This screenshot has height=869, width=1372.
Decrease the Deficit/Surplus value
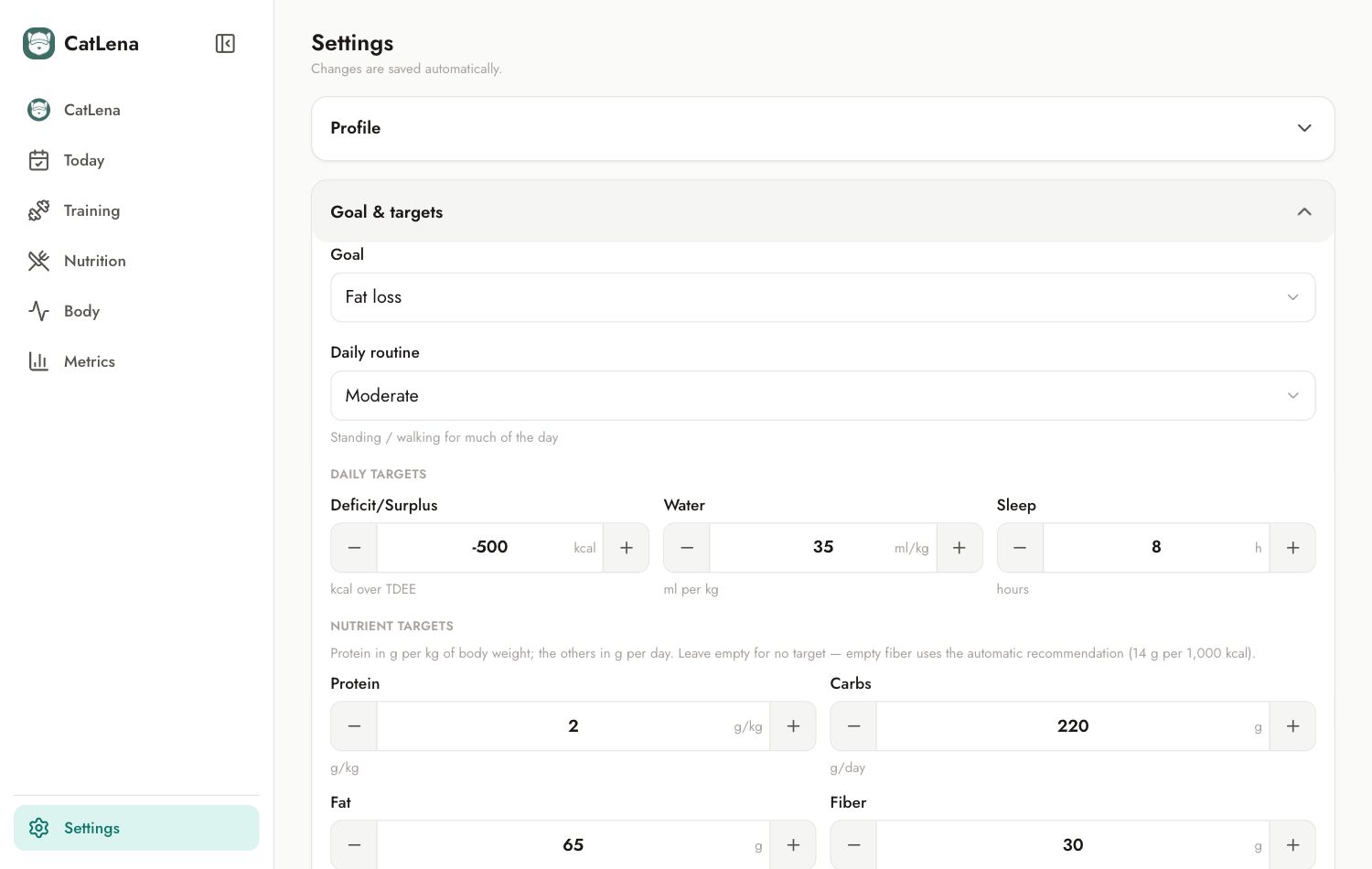click(x=354, y=548)
